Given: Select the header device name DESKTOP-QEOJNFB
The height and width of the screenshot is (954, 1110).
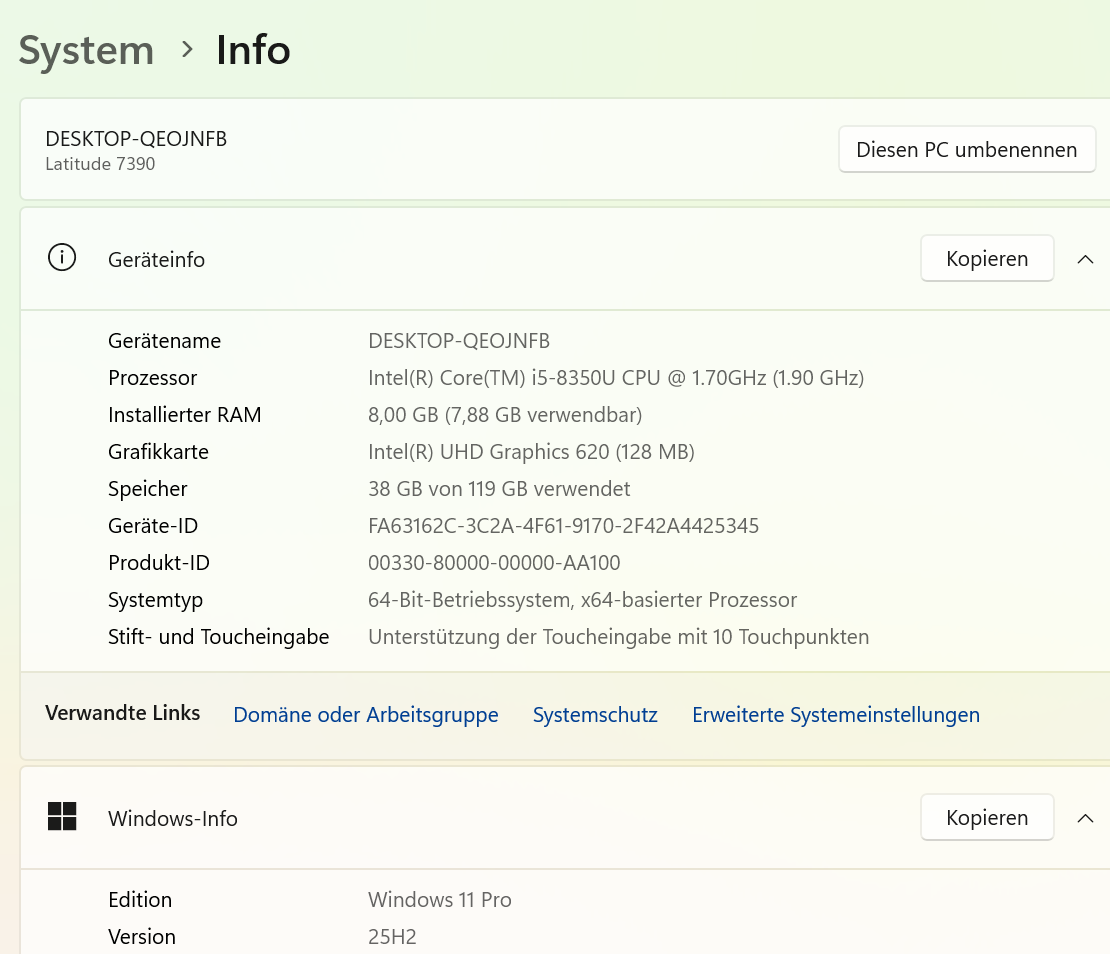Looking at the screenshot, I should click(136, 139).
